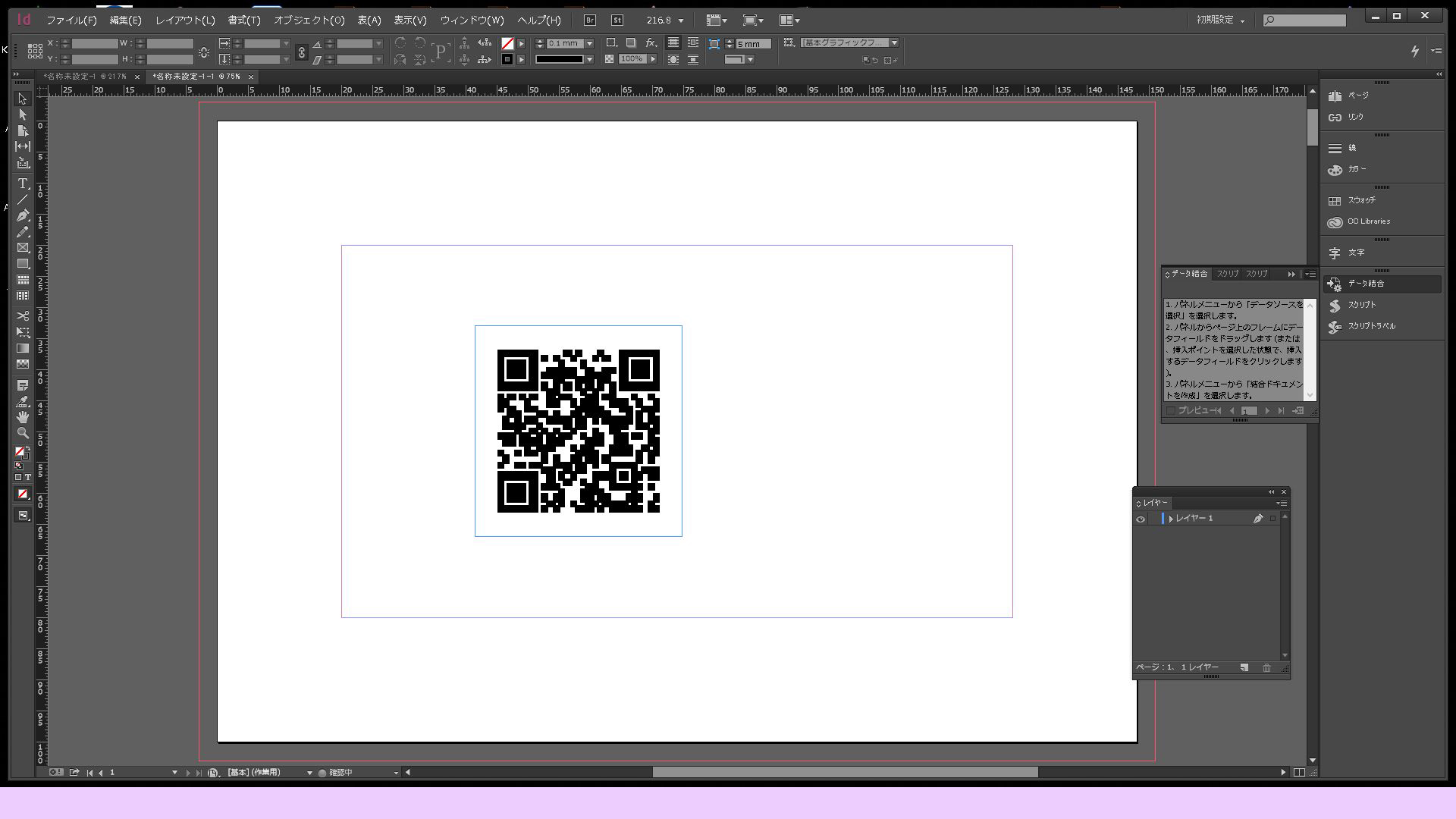
Task: Click the drop shadow icon in control bar
Action: tap(631, 43)
